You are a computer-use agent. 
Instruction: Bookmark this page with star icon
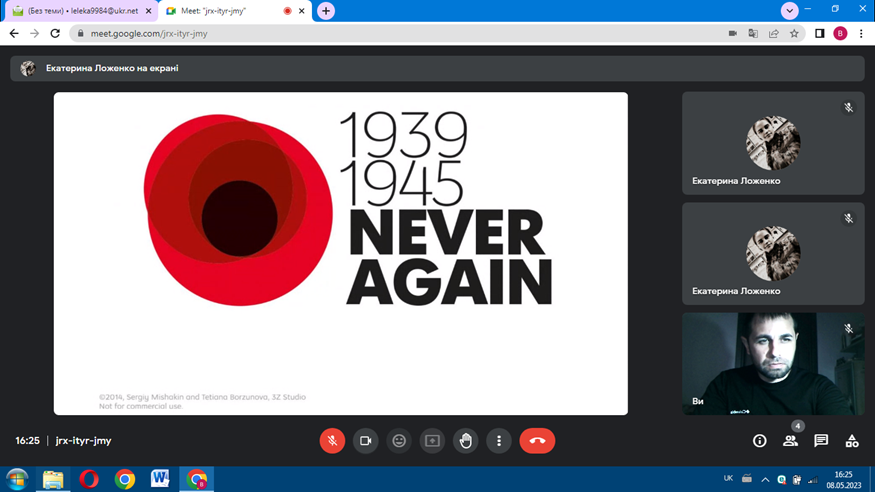pyautogui.click(x=794, y=33)
